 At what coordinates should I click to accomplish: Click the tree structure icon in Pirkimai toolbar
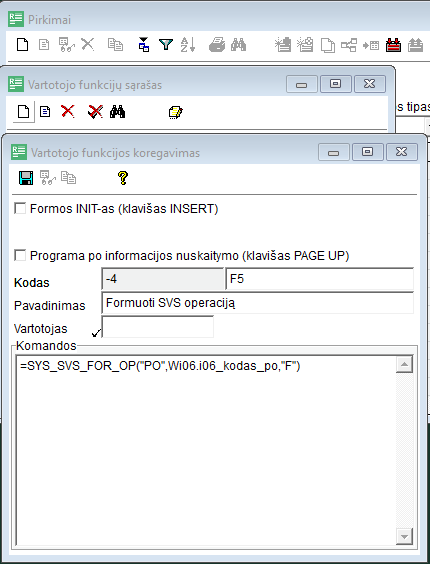349,45
